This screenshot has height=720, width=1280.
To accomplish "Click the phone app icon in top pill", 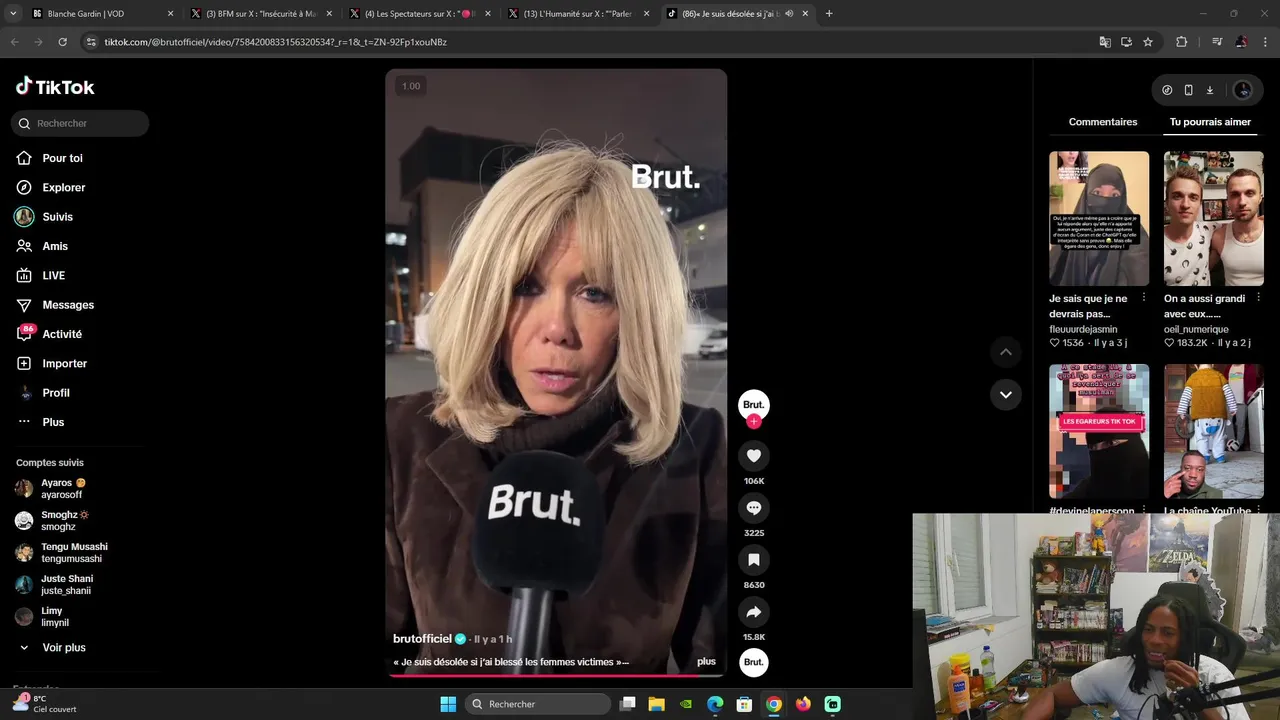I will 1188,90.
